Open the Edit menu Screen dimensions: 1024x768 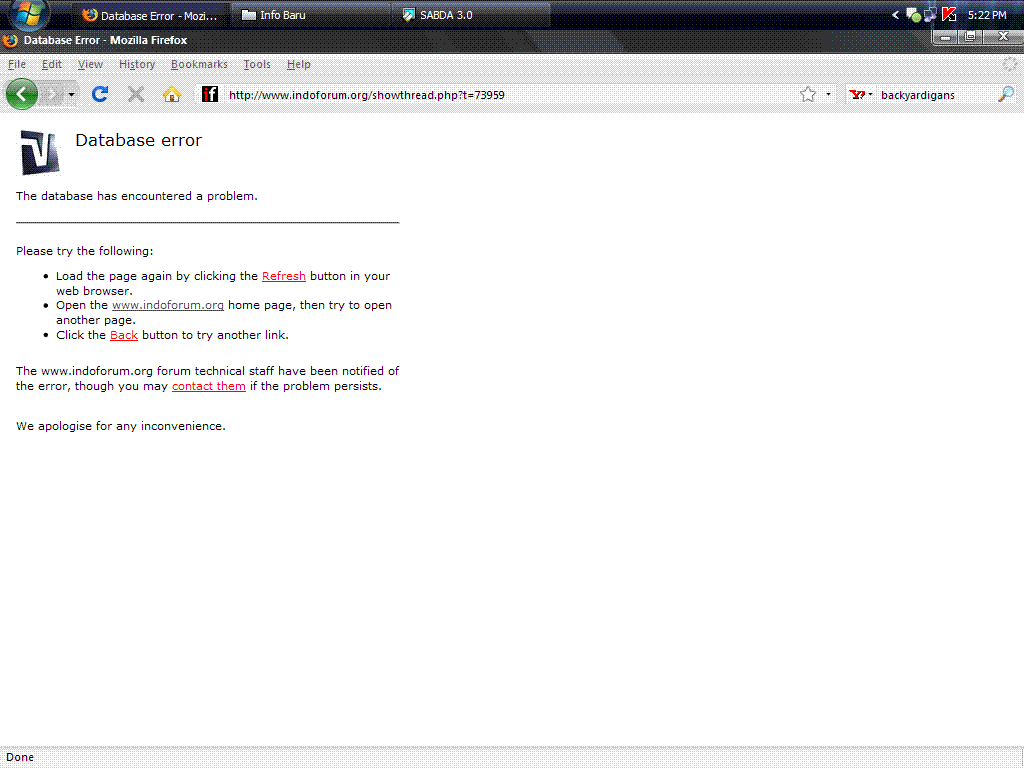coord(52,64)
